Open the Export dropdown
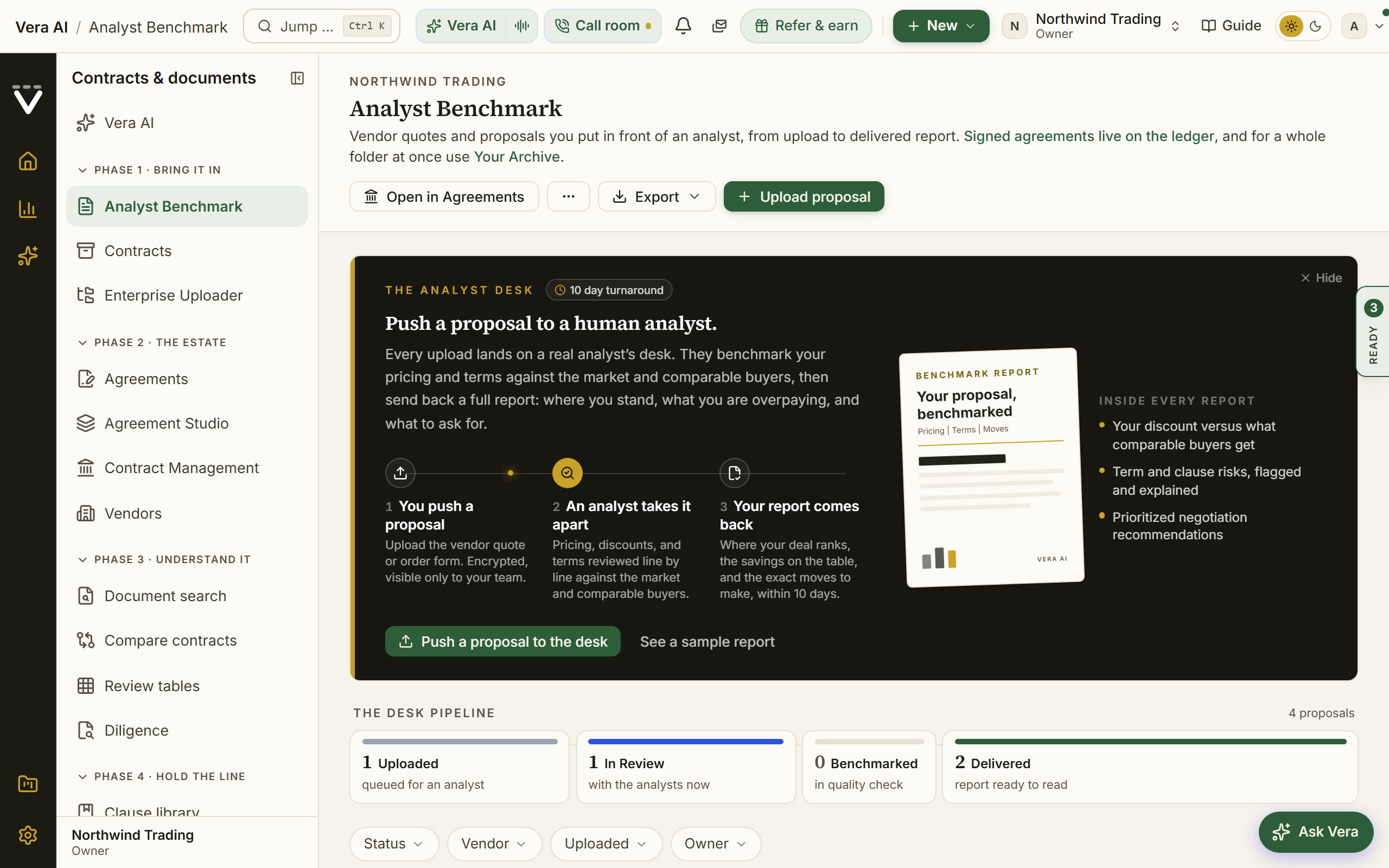The height and width of the screenshot is (868, 1389). click(x=657, y=197)
